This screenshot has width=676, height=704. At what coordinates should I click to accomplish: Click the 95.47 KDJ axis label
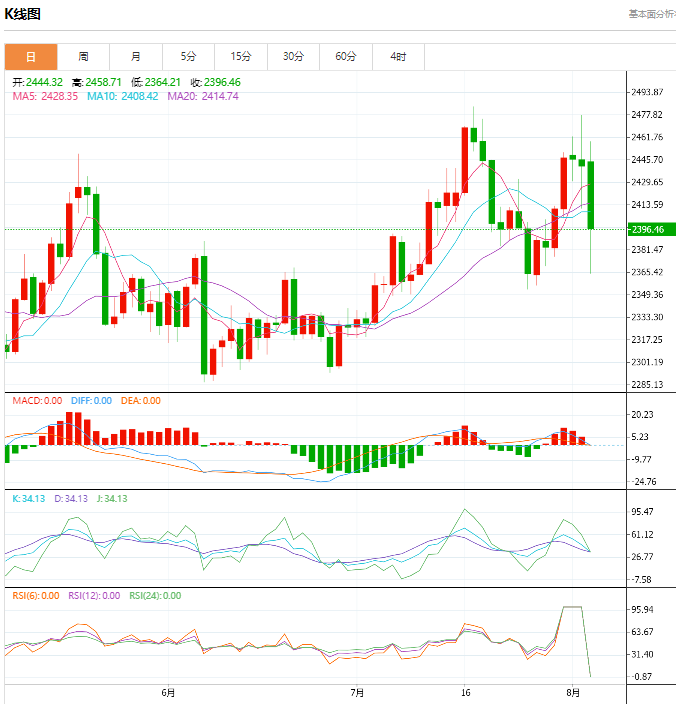point(642,512)
